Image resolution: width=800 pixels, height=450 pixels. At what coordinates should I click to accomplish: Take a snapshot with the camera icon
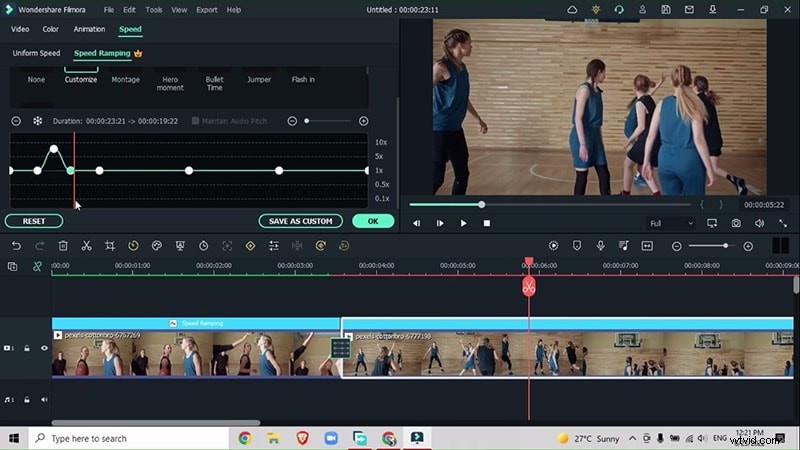(736, 223)
